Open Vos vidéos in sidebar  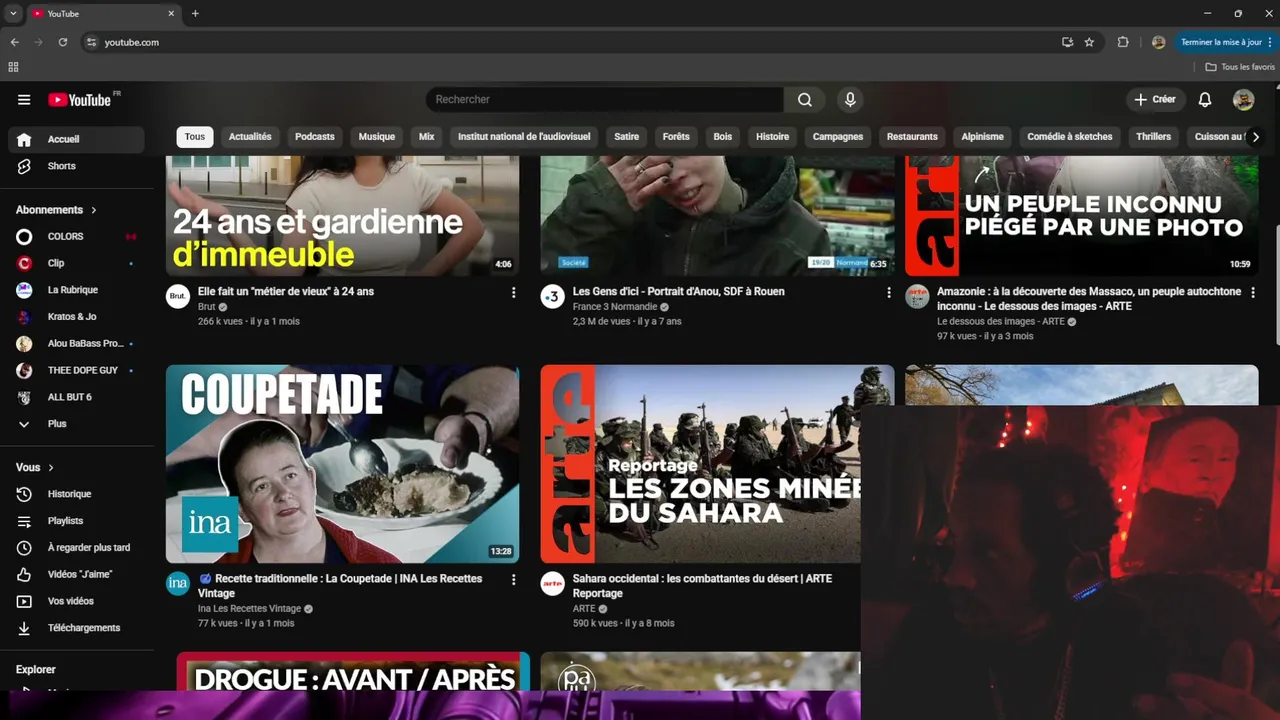(x=76, y=601)
